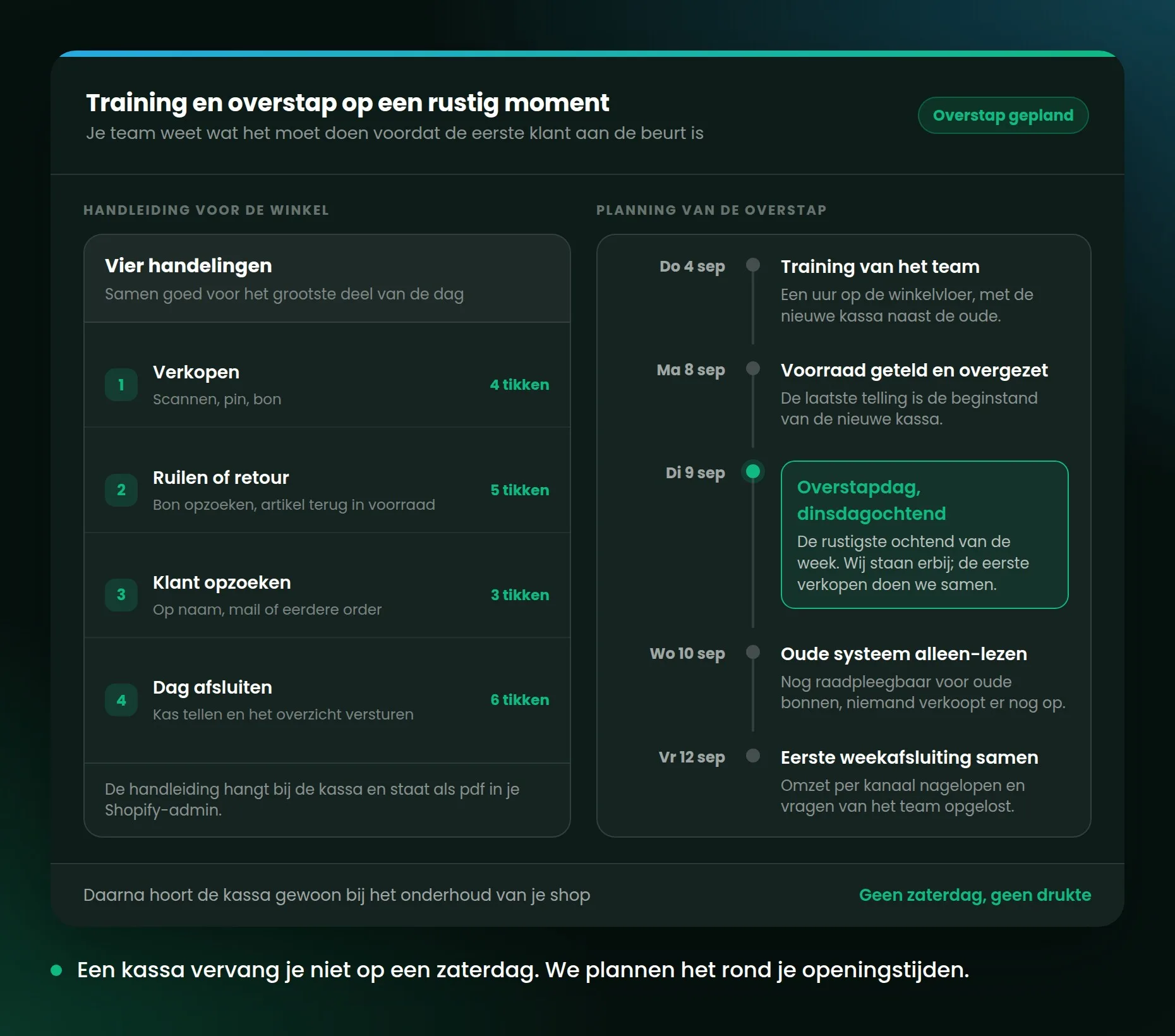Click the step 2 badge beside Ruilen of retour
Viewport: 1175px width, 1036px height.
pos(121,490)
